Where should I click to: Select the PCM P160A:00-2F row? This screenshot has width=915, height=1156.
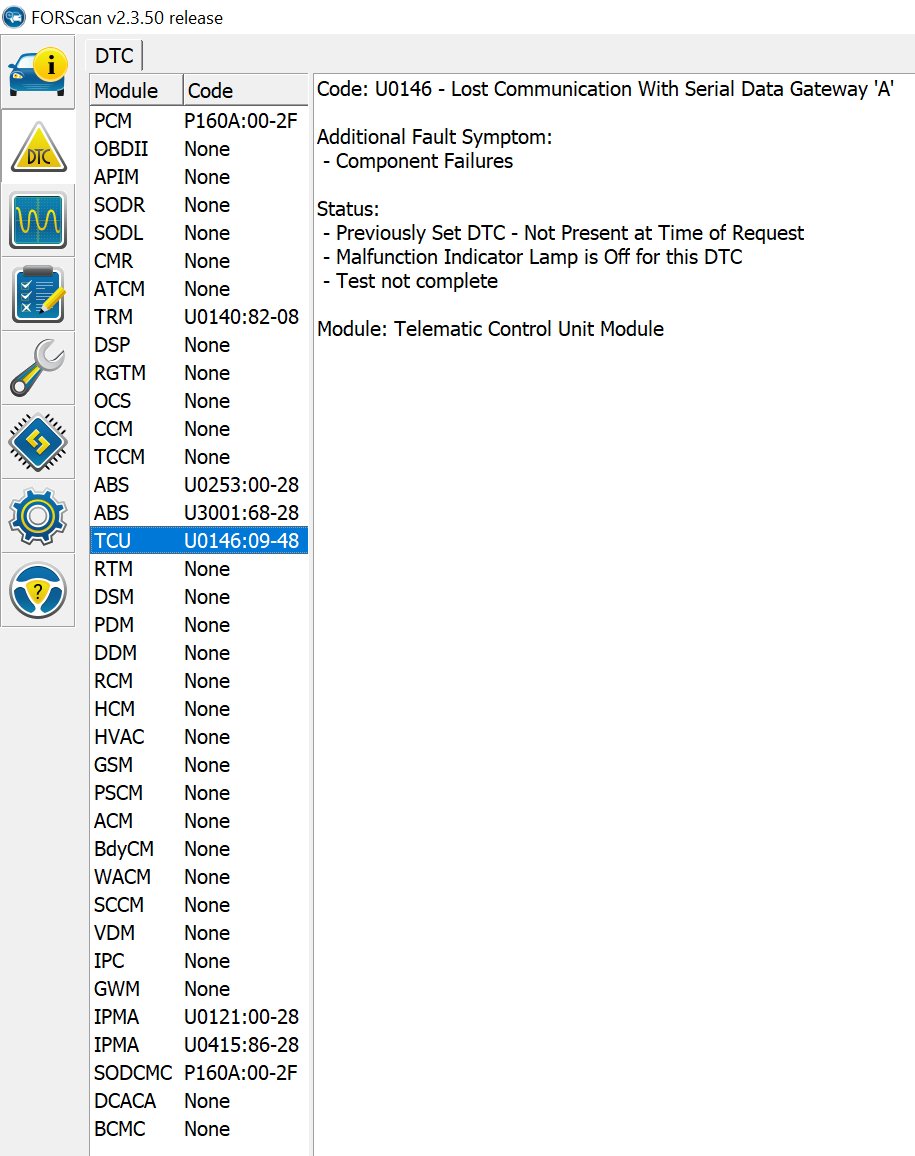click(x=198, y=121)
